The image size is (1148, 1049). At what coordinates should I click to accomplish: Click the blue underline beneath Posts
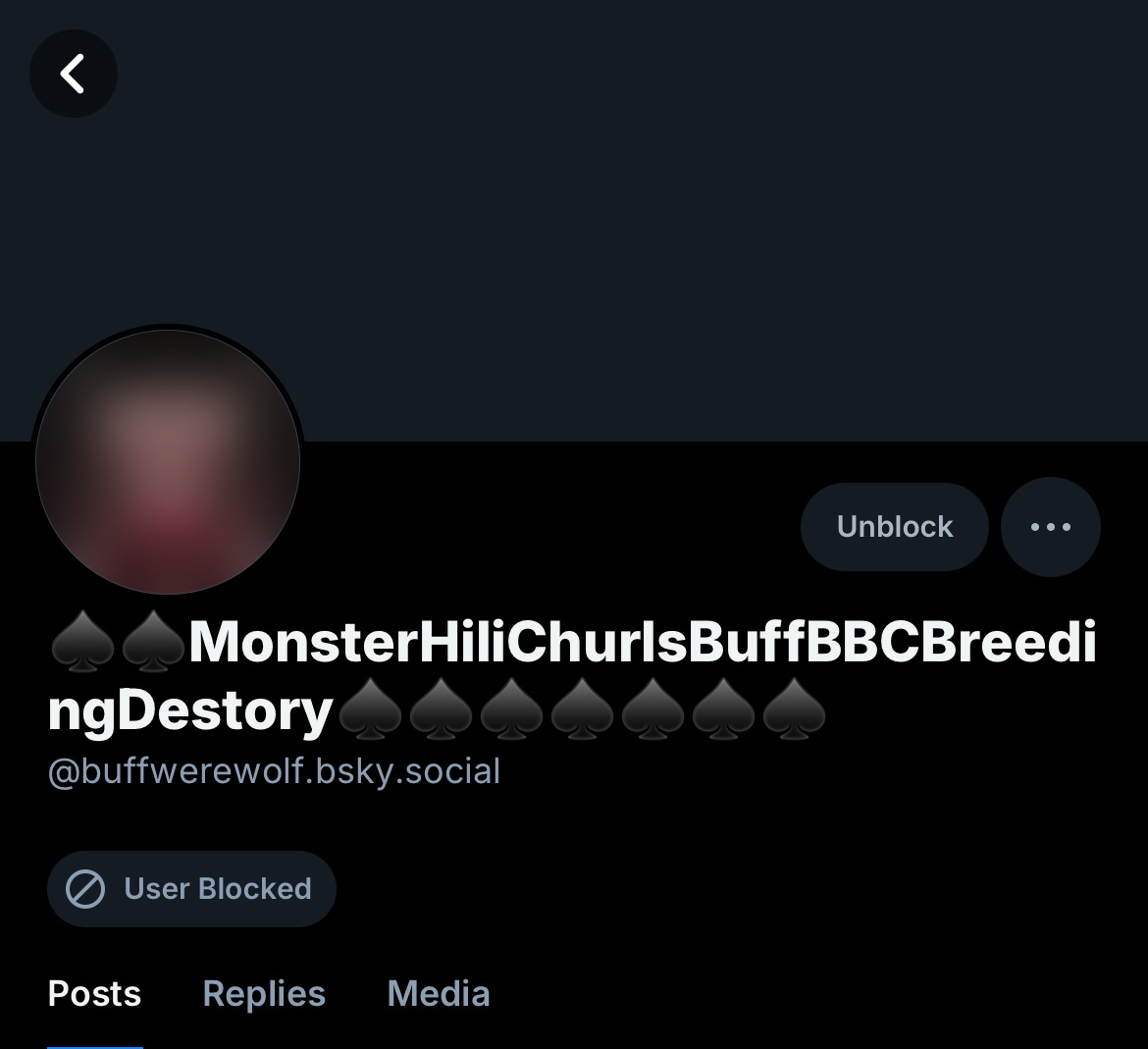[x=94, y=1045]
